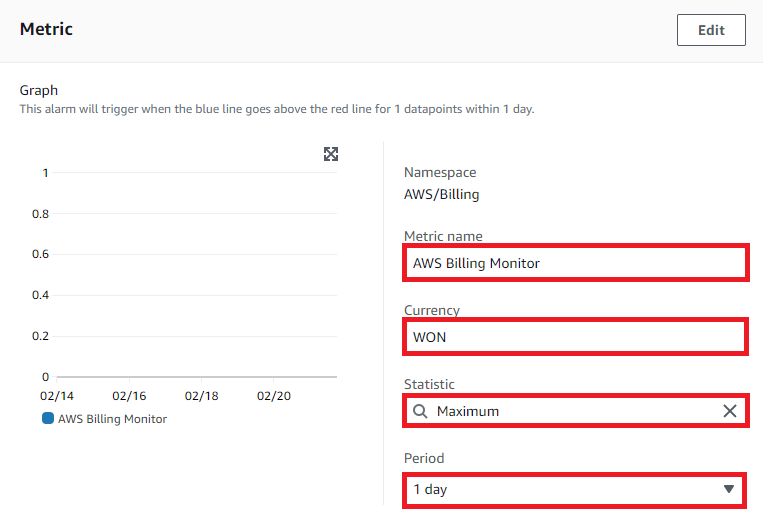Click the Graph label

point(38,90)
